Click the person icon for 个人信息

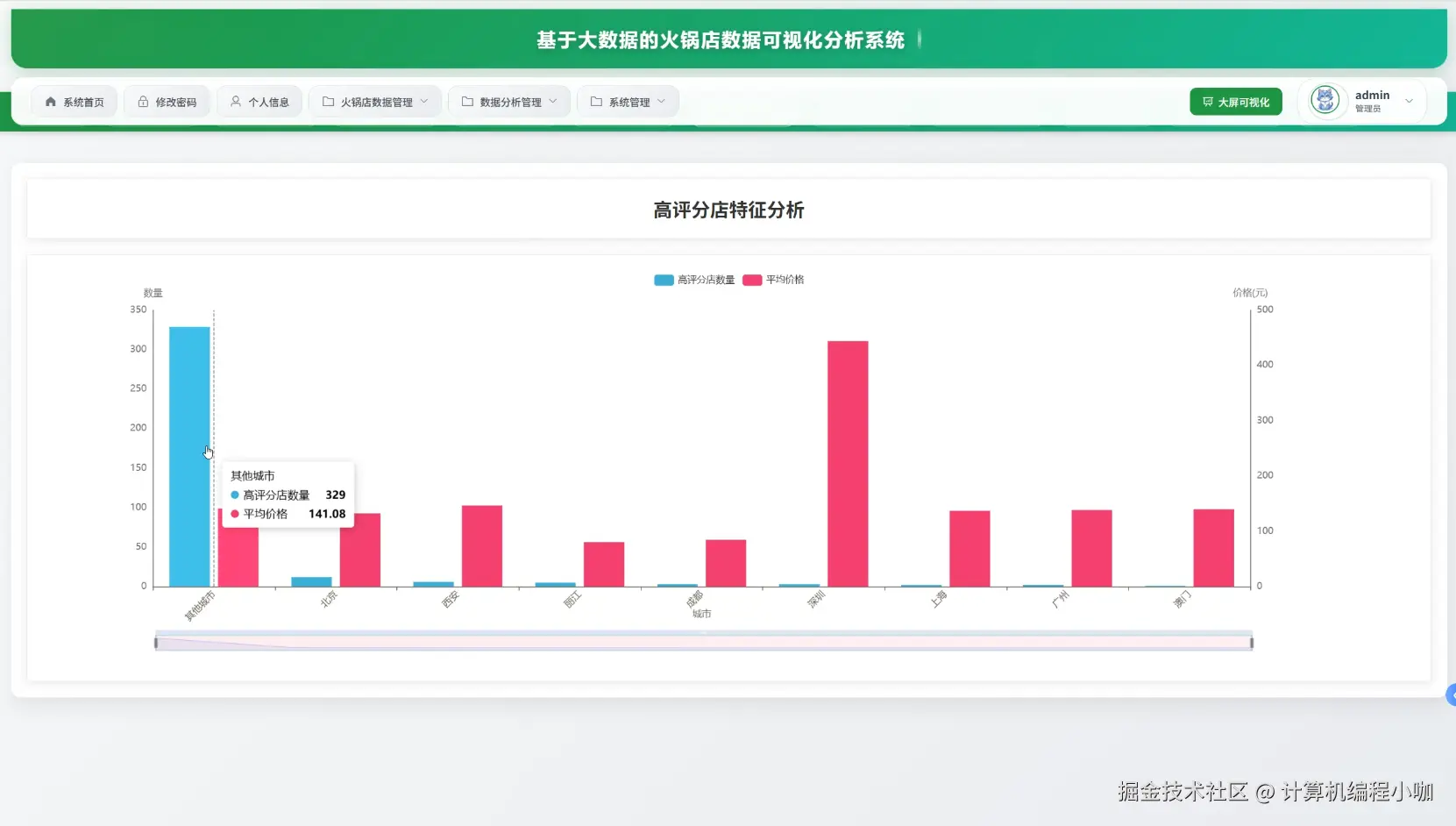tap(236, 102)
